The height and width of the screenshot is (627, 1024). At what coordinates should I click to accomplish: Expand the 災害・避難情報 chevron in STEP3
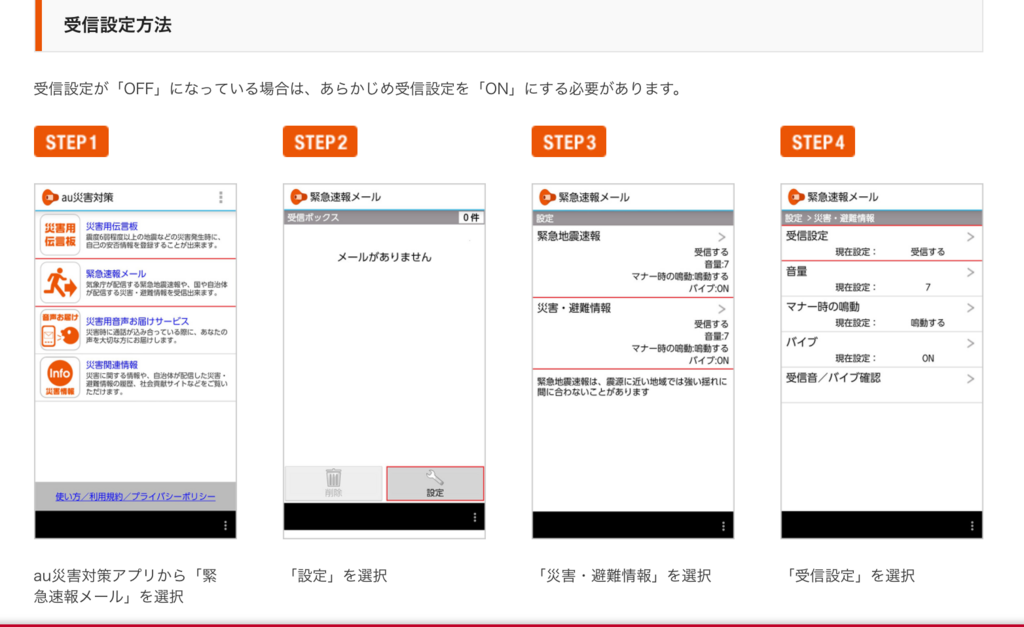click(722, 309)
